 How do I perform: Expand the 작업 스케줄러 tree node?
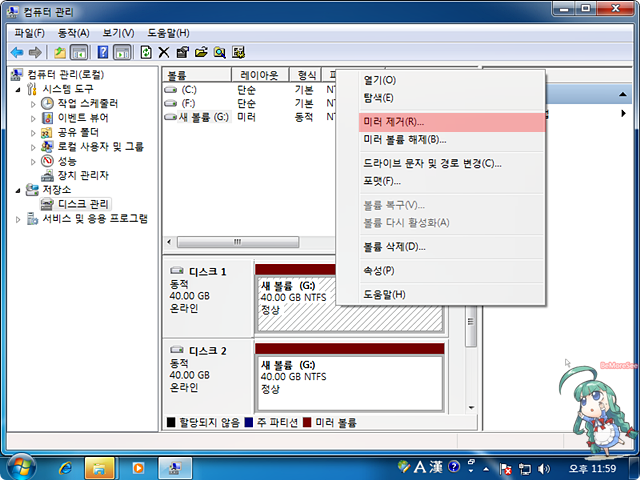point(33,104)
